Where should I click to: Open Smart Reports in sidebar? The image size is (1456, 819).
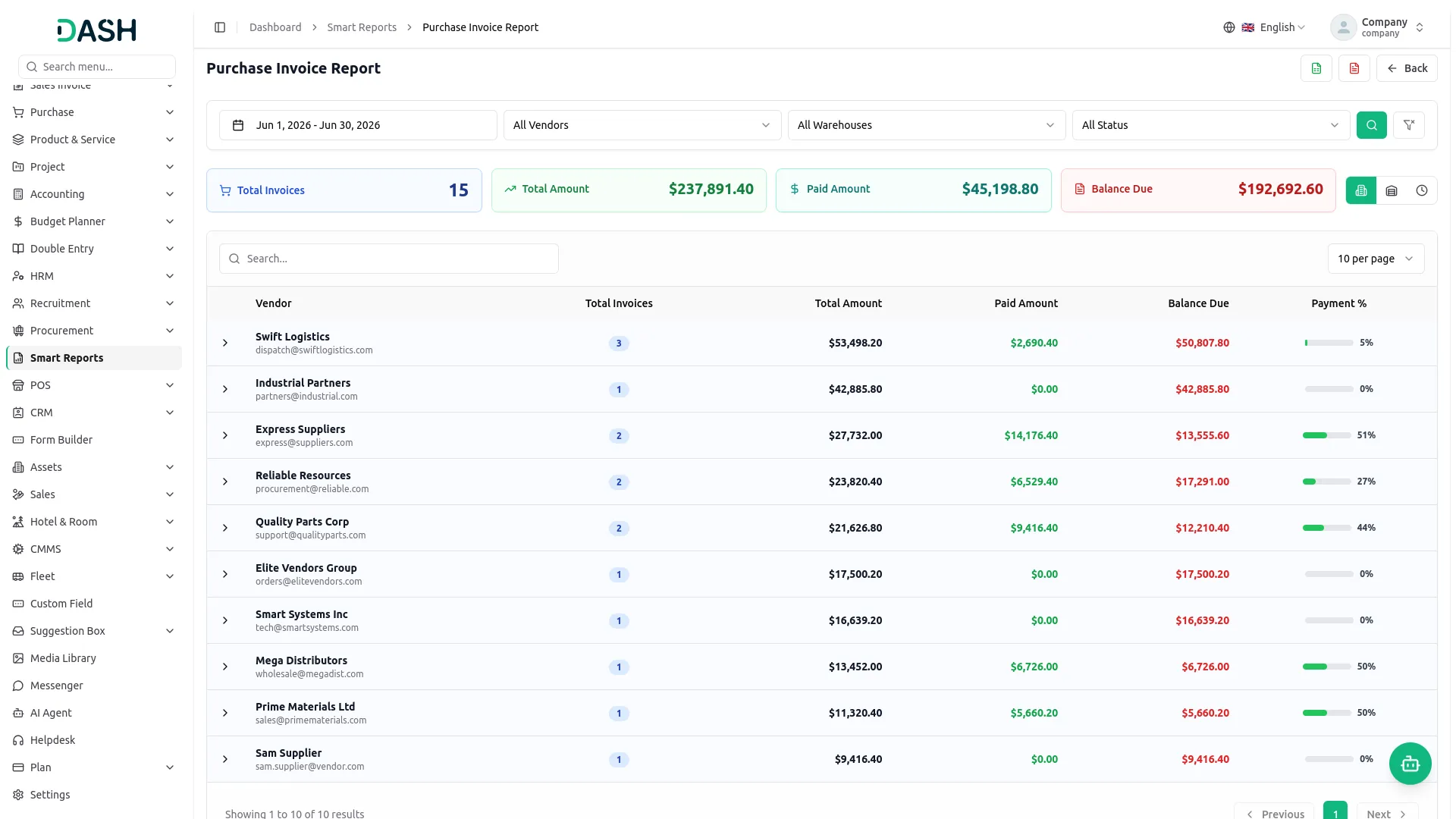pos(94,358)
